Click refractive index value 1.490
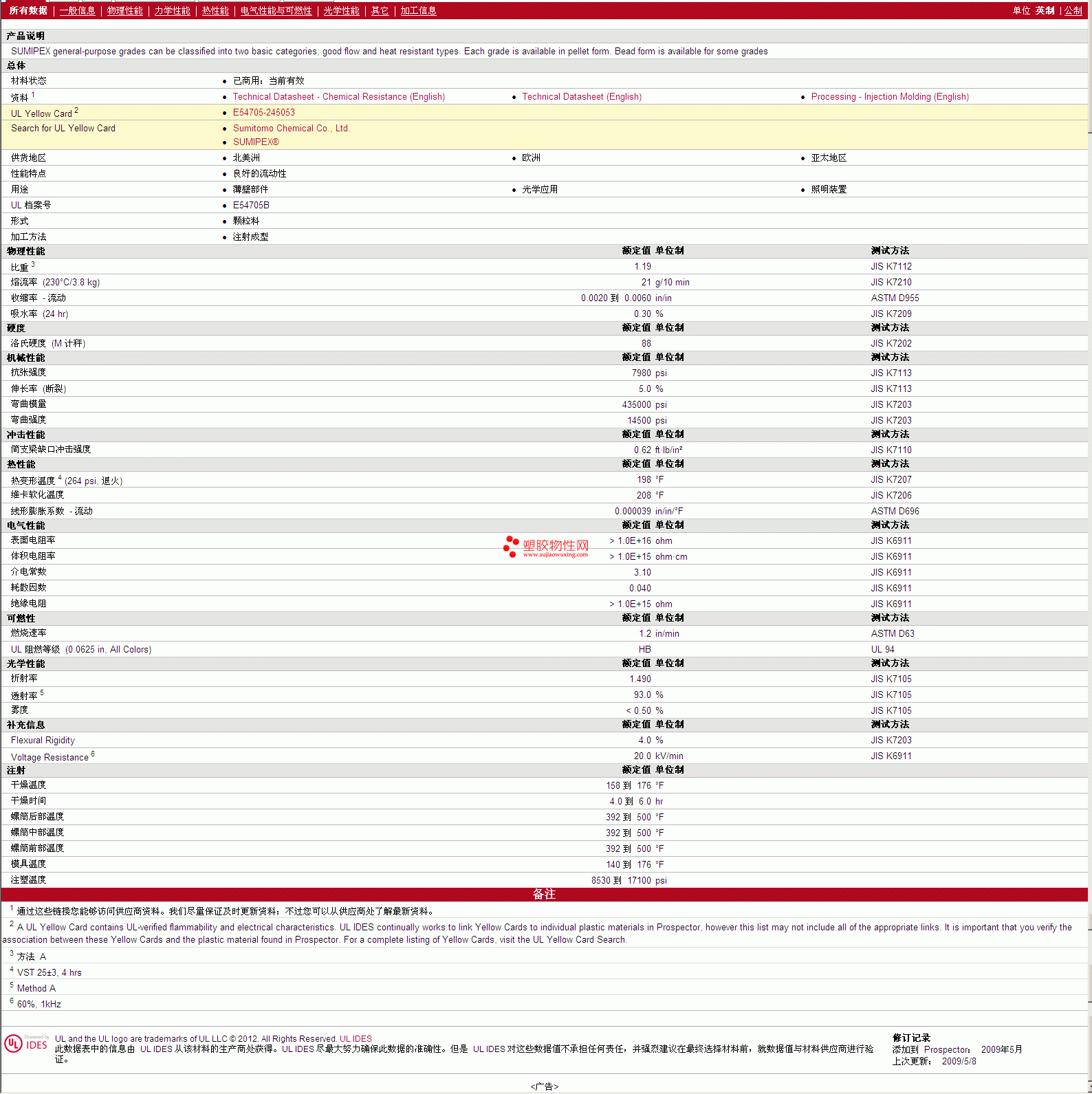 [x=640, y=679]
